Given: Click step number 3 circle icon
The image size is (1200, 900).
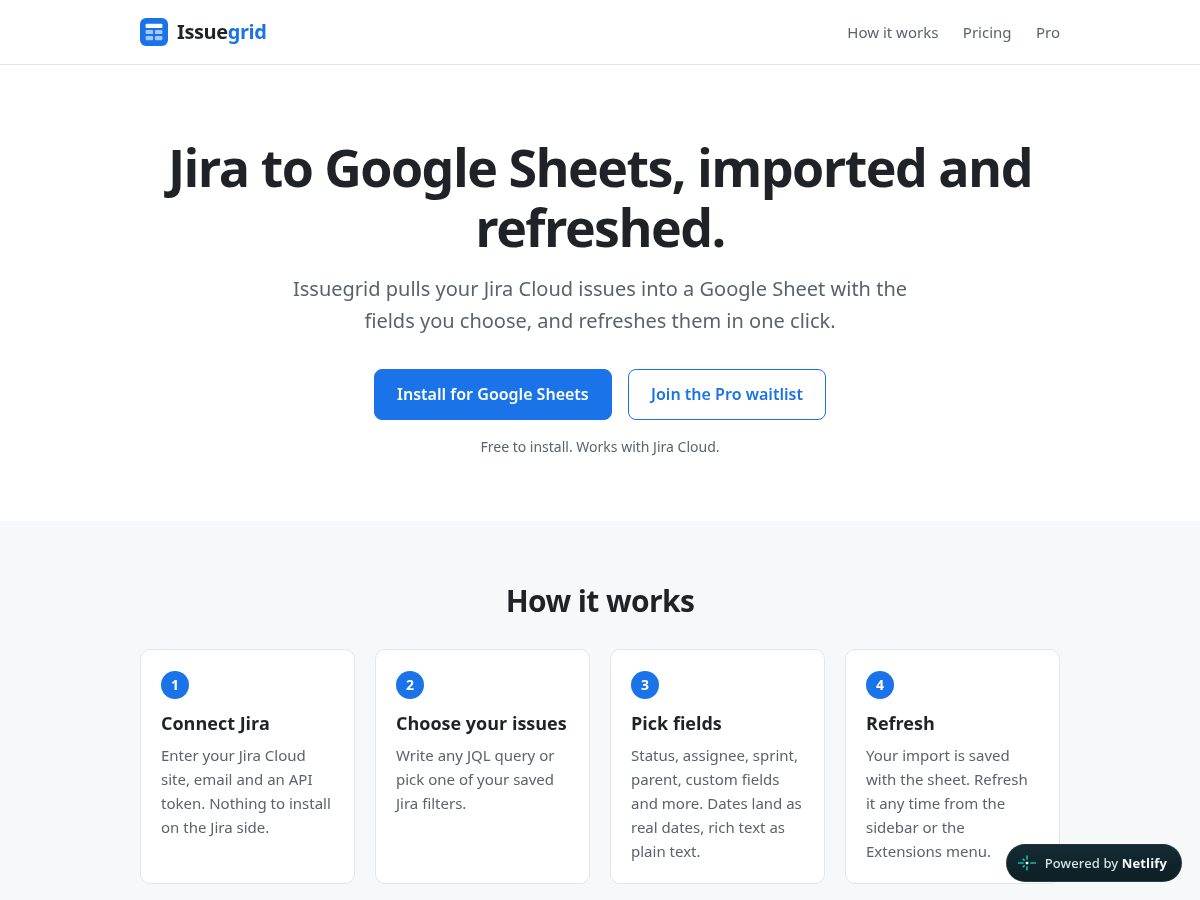Looking at the screenshot, I should tap(645, 685).
